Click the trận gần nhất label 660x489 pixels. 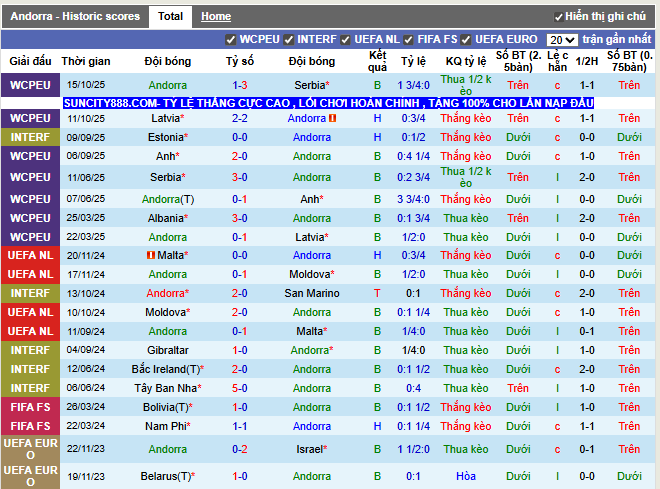(x=617, y=40)
